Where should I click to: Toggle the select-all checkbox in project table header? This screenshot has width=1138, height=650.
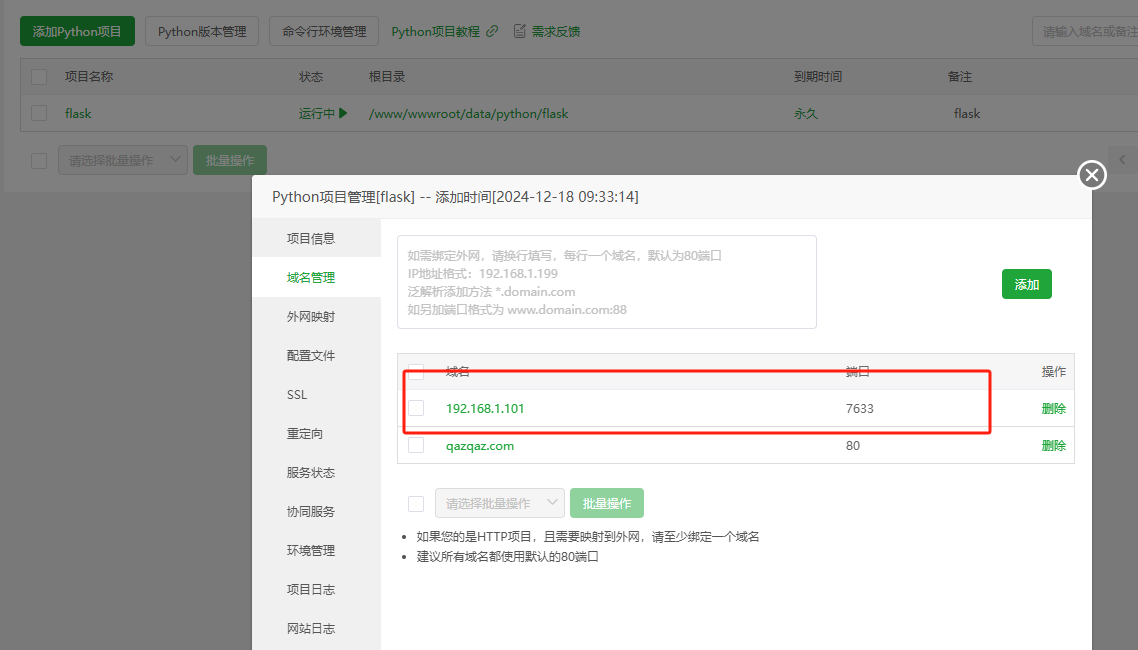coord(39,76)
